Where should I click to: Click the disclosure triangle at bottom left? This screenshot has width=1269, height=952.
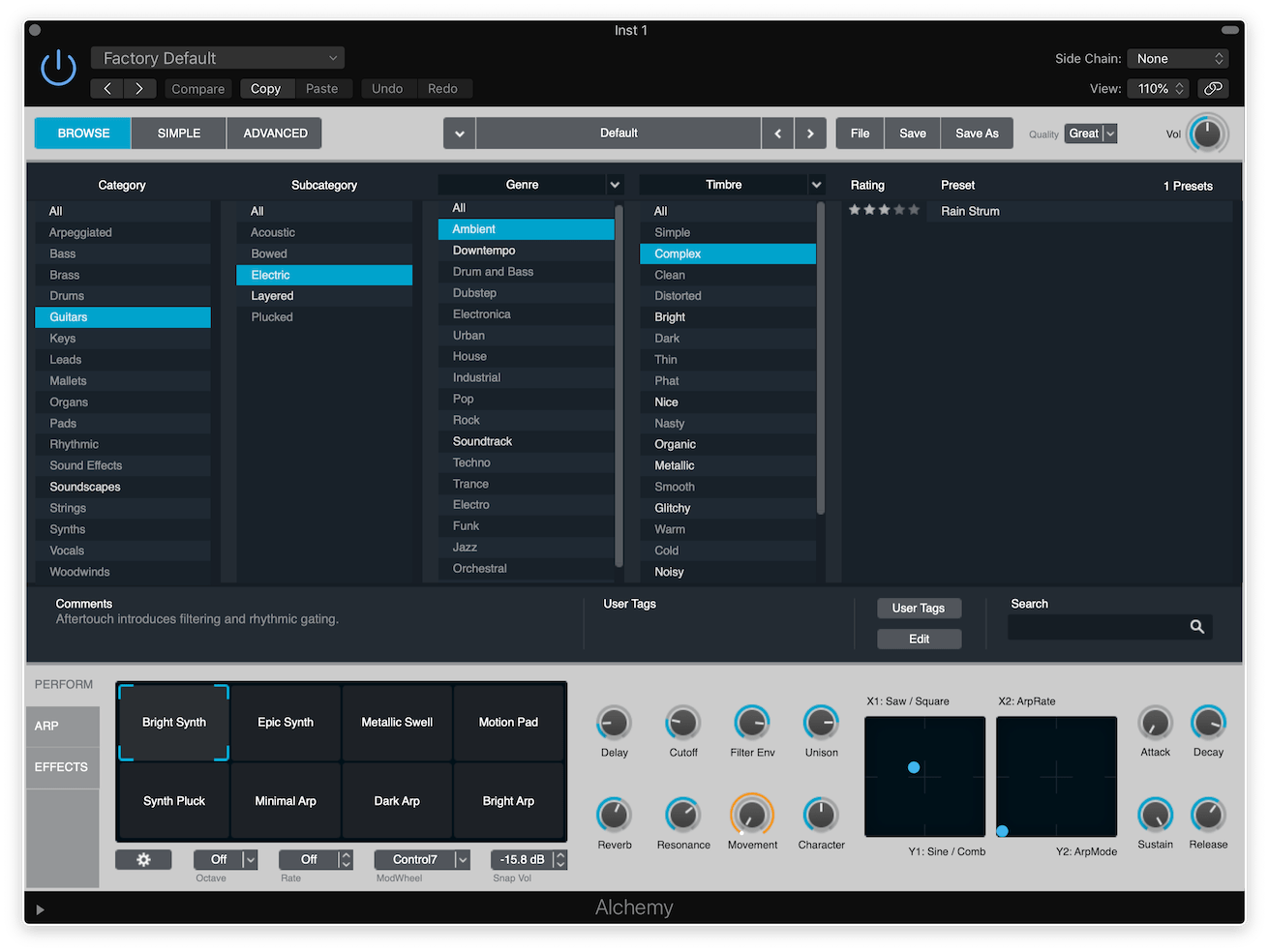tap(40, 909)
